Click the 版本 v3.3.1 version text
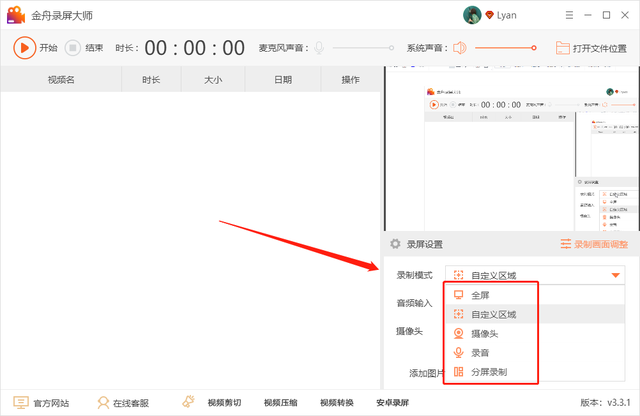Viewport: 640px width, 416px height. [x=605, y=403]
